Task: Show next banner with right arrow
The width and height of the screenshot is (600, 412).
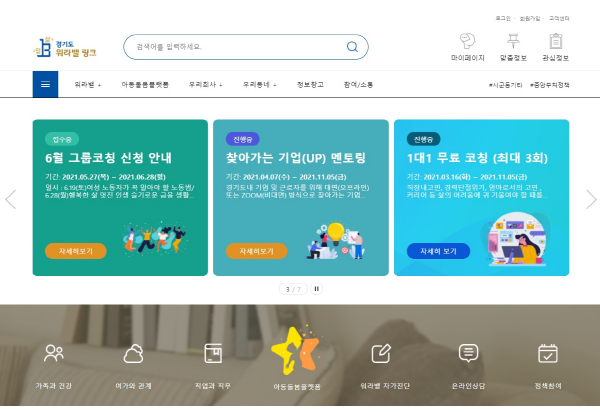Action: (591, 199)
